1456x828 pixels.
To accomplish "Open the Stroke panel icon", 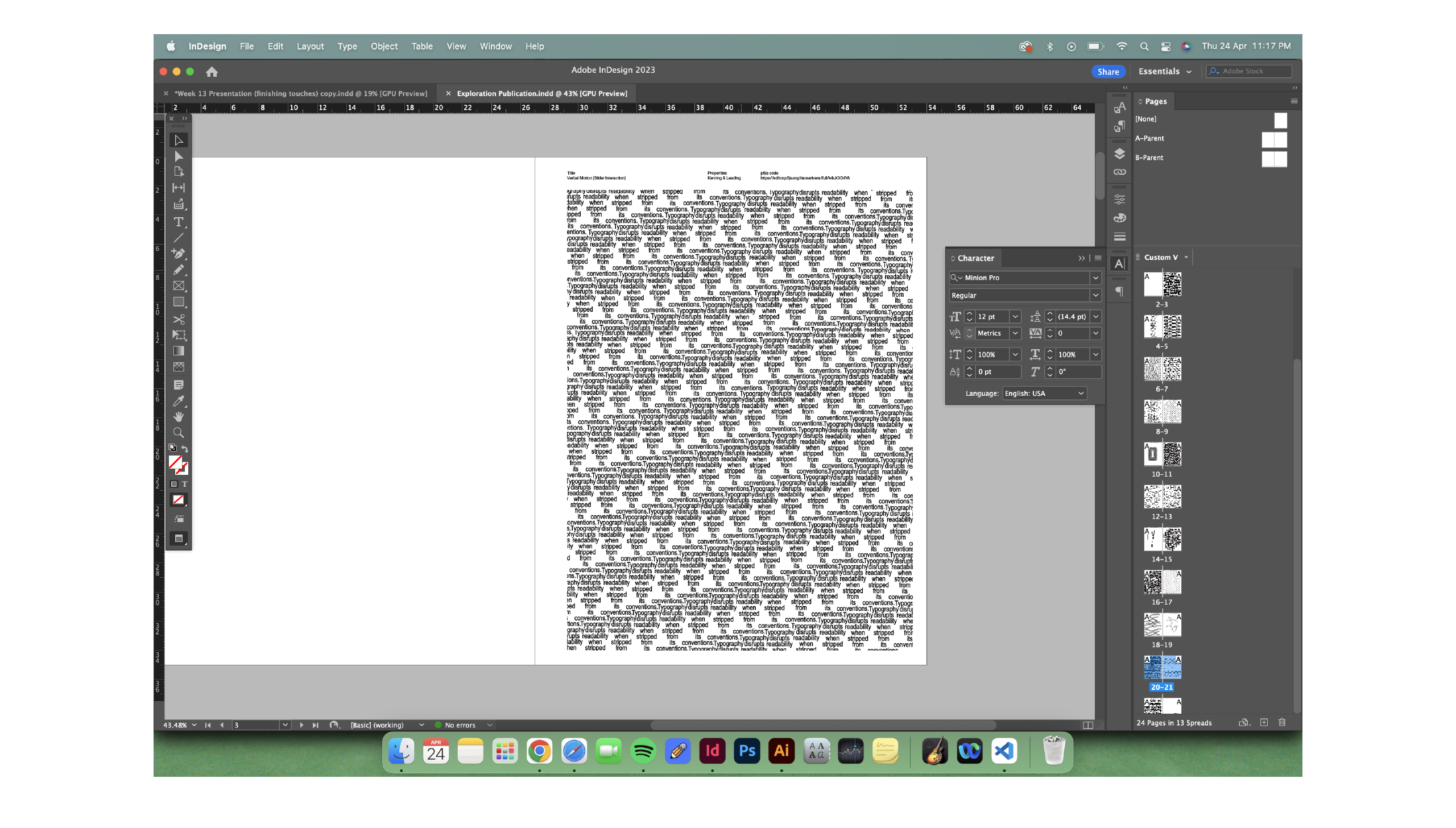I will (1119, 237).
